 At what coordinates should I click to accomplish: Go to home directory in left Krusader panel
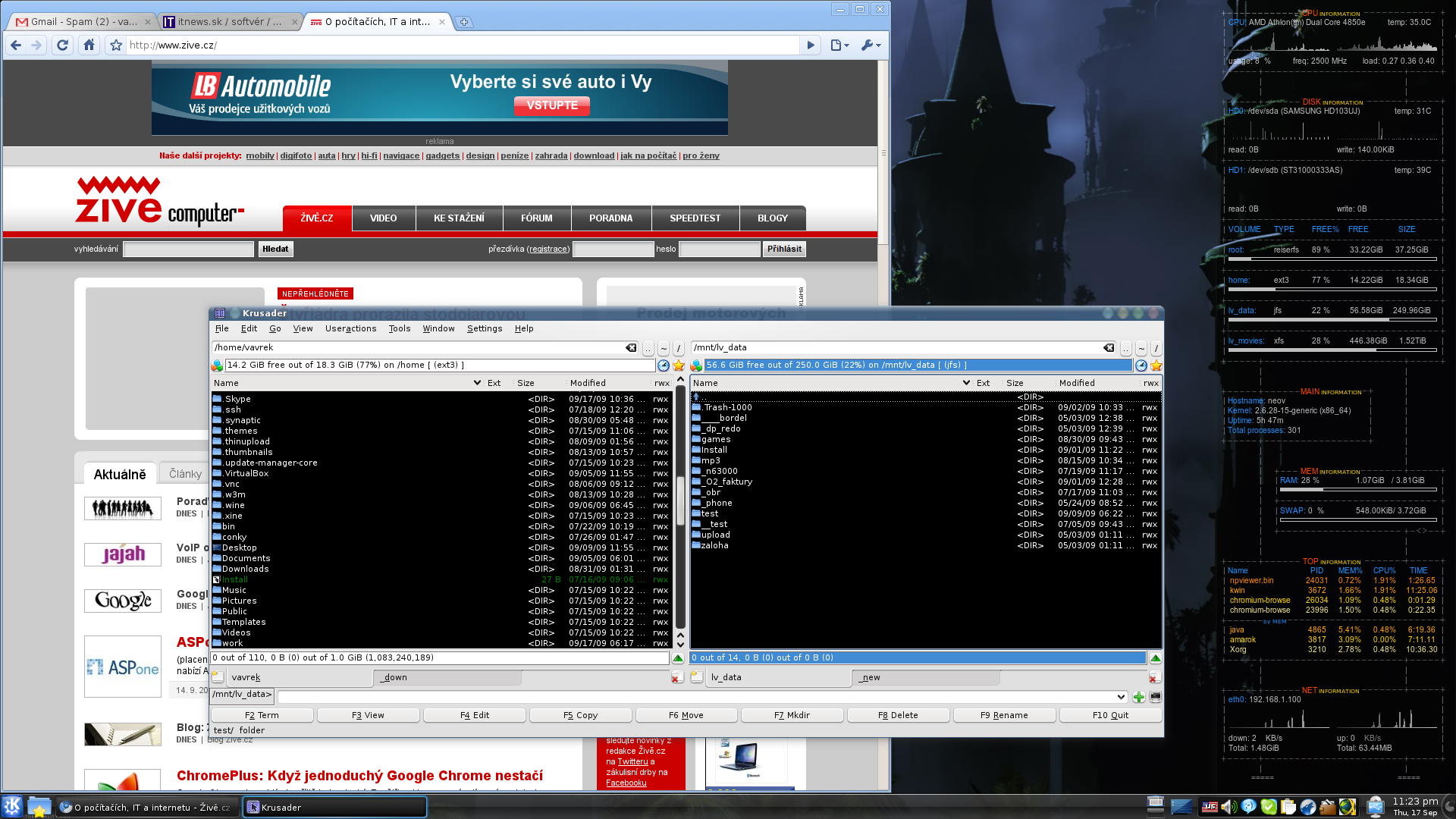[x=664, y=349]
